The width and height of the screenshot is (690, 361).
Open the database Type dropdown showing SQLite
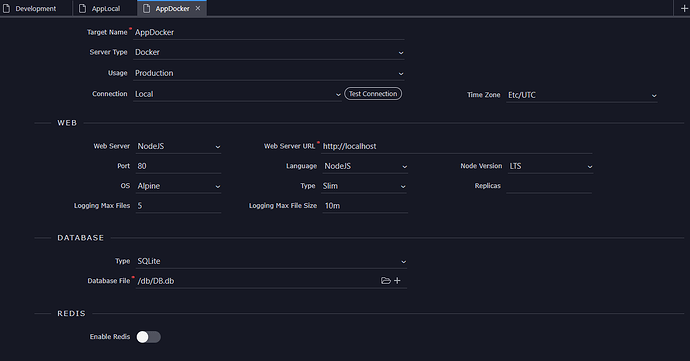[x=271, y=262]
